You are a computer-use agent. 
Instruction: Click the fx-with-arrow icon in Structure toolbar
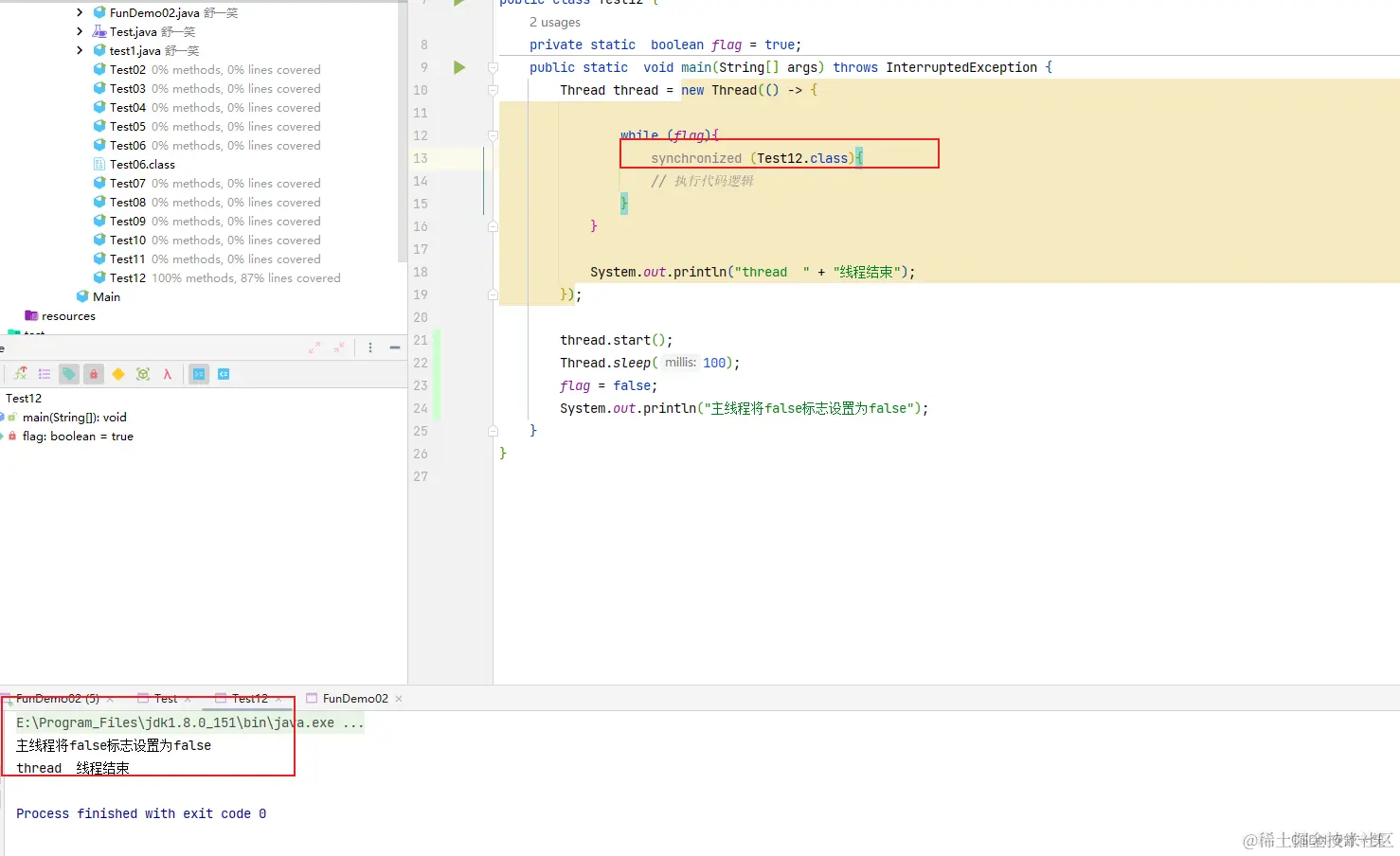tap(21, 374)
